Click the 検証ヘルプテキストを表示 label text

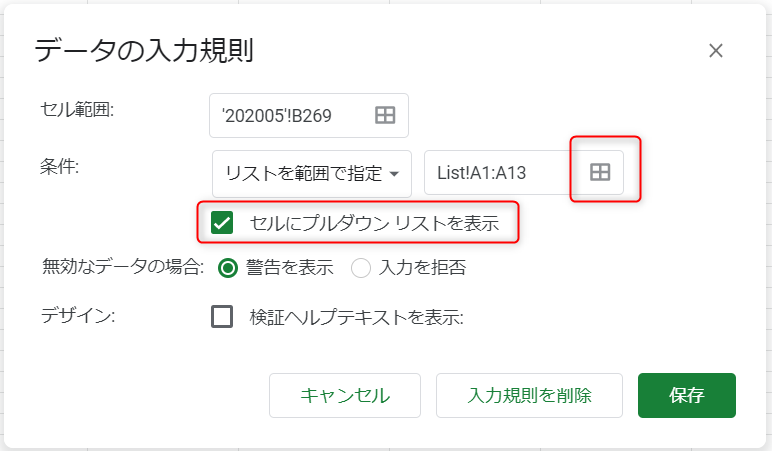[356, 318]
